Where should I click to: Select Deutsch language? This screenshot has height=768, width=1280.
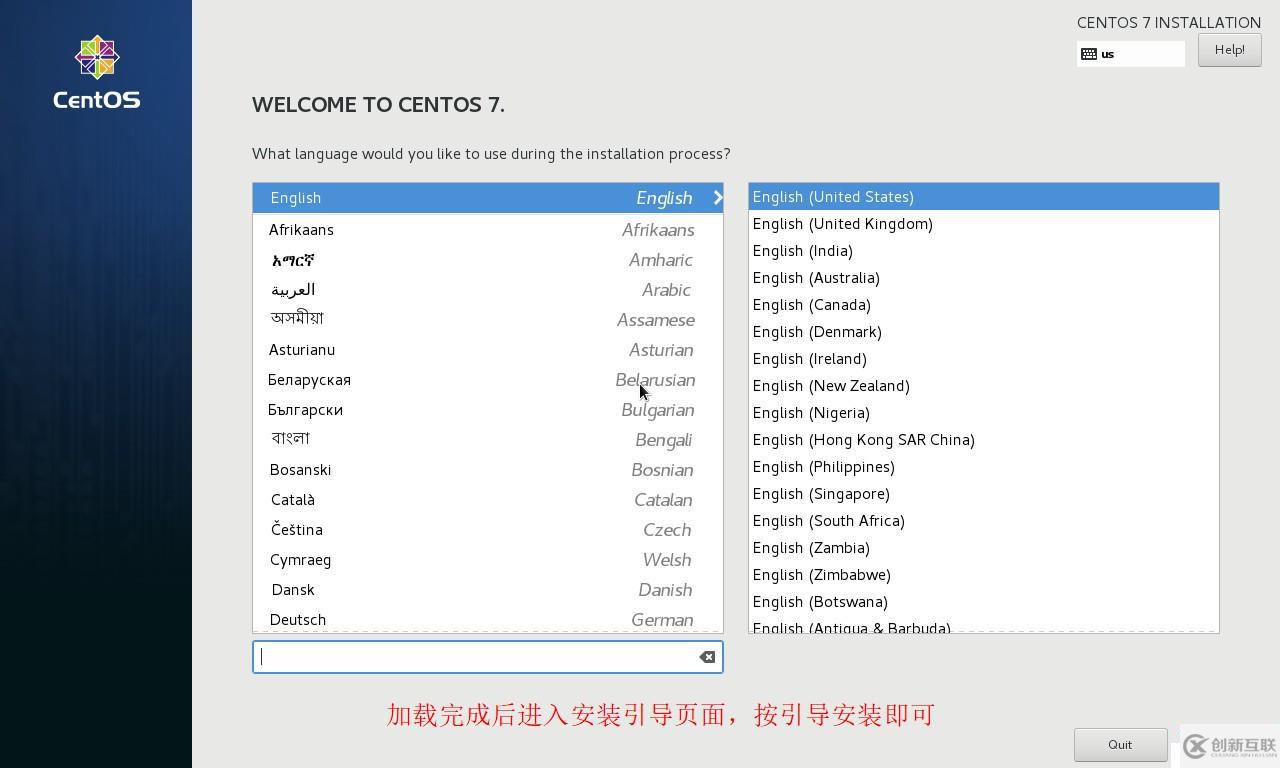pos(488,620)
